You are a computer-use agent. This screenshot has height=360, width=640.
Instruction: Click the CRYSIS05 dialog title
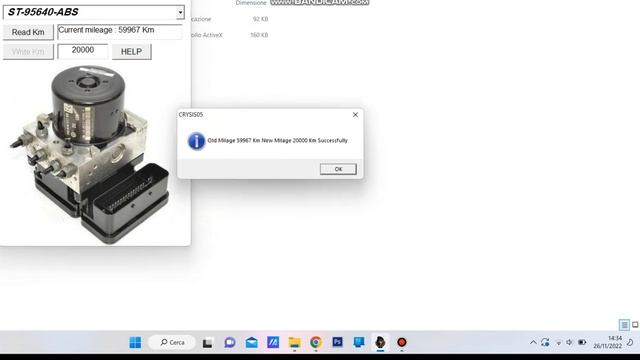[191, 115]
